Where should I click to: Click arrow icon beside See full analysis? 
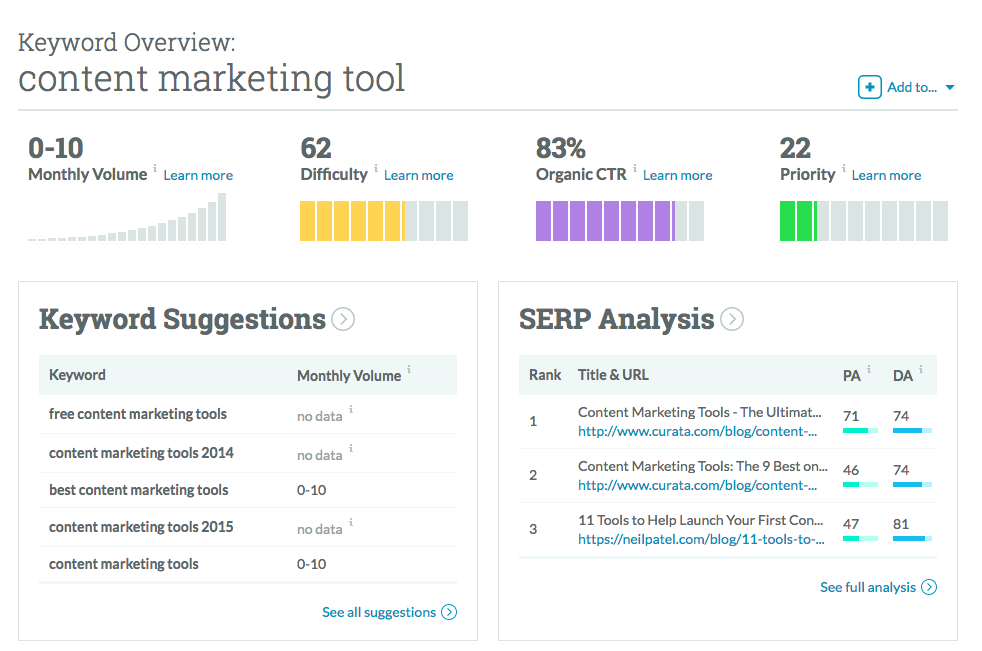click(929, 587)
